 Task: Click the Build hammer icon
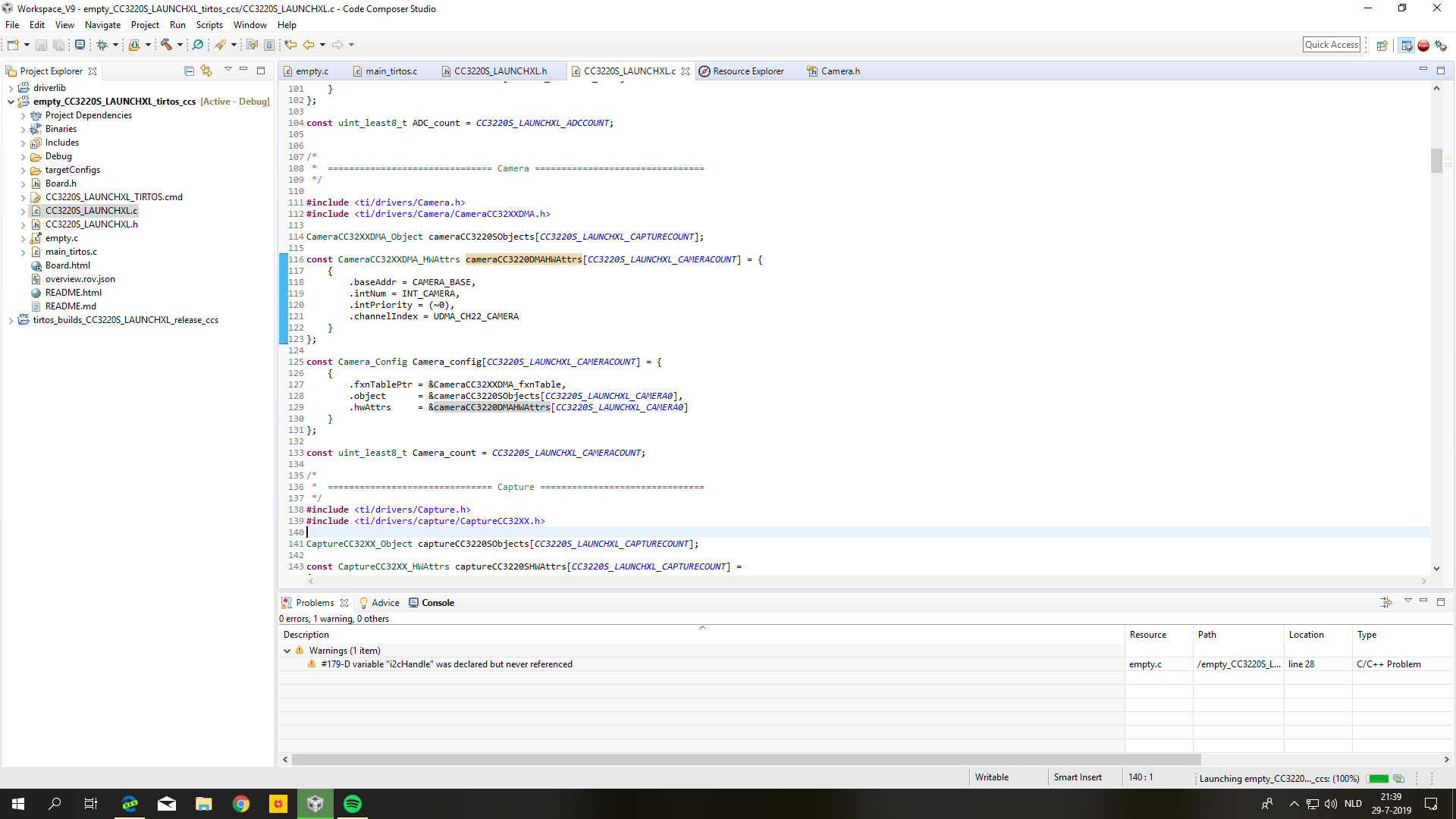point(166,45)
